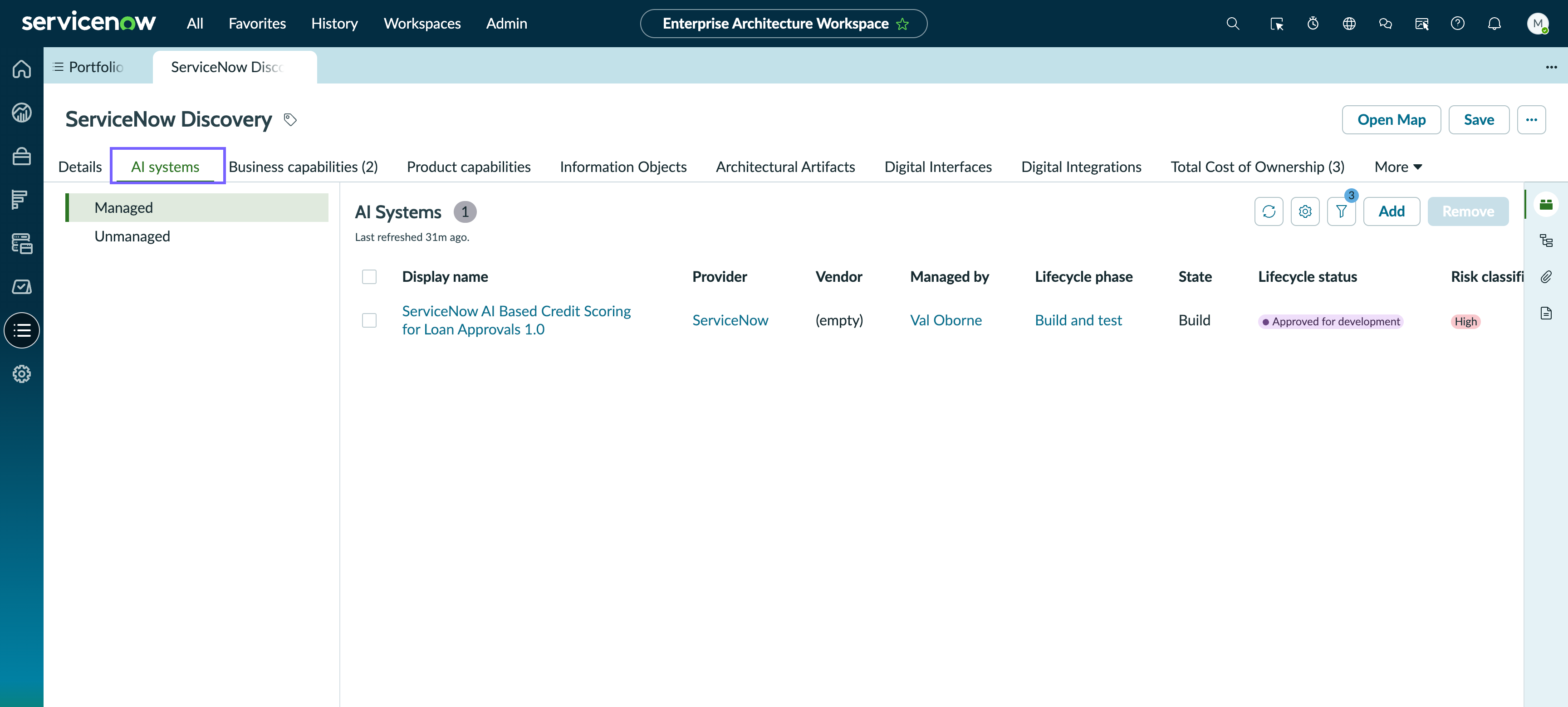The width and height of the screenshot is (1568, 707).
Task: Select the ServiceNow Discovery record tab
Action: (235, 67)
